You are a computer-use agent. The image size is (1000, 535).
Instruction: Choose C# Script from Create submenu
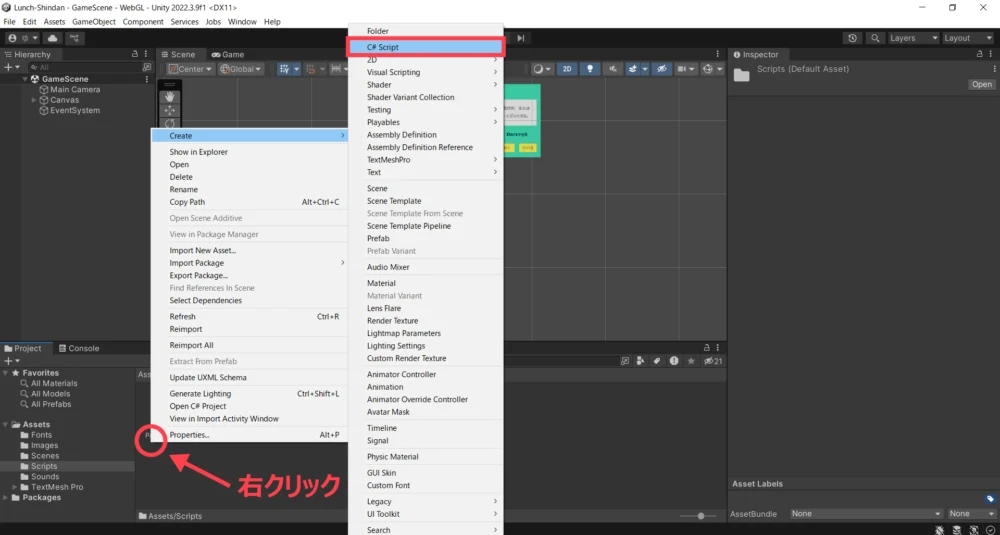(426, 47)
